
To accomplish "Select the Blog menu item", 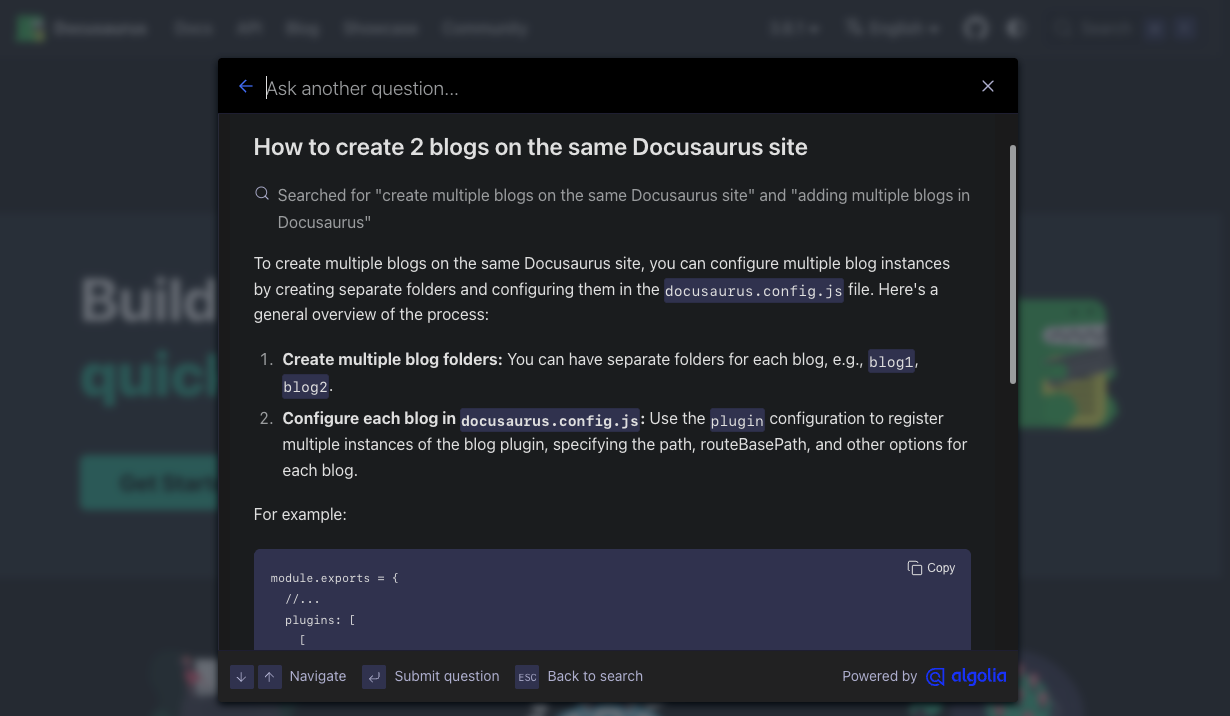I will (x=302, y=28).
